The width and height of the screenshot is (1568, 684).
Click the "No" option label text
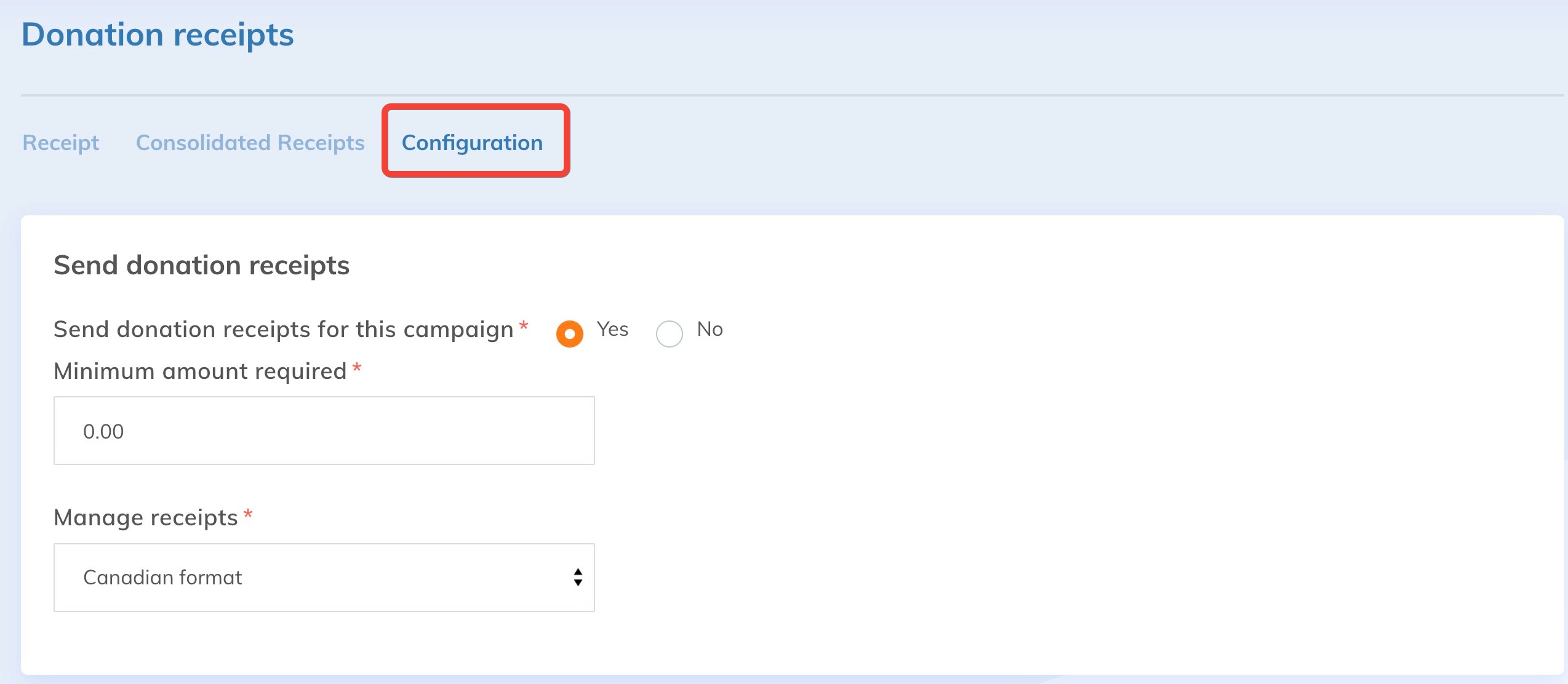tap(710, 329)
